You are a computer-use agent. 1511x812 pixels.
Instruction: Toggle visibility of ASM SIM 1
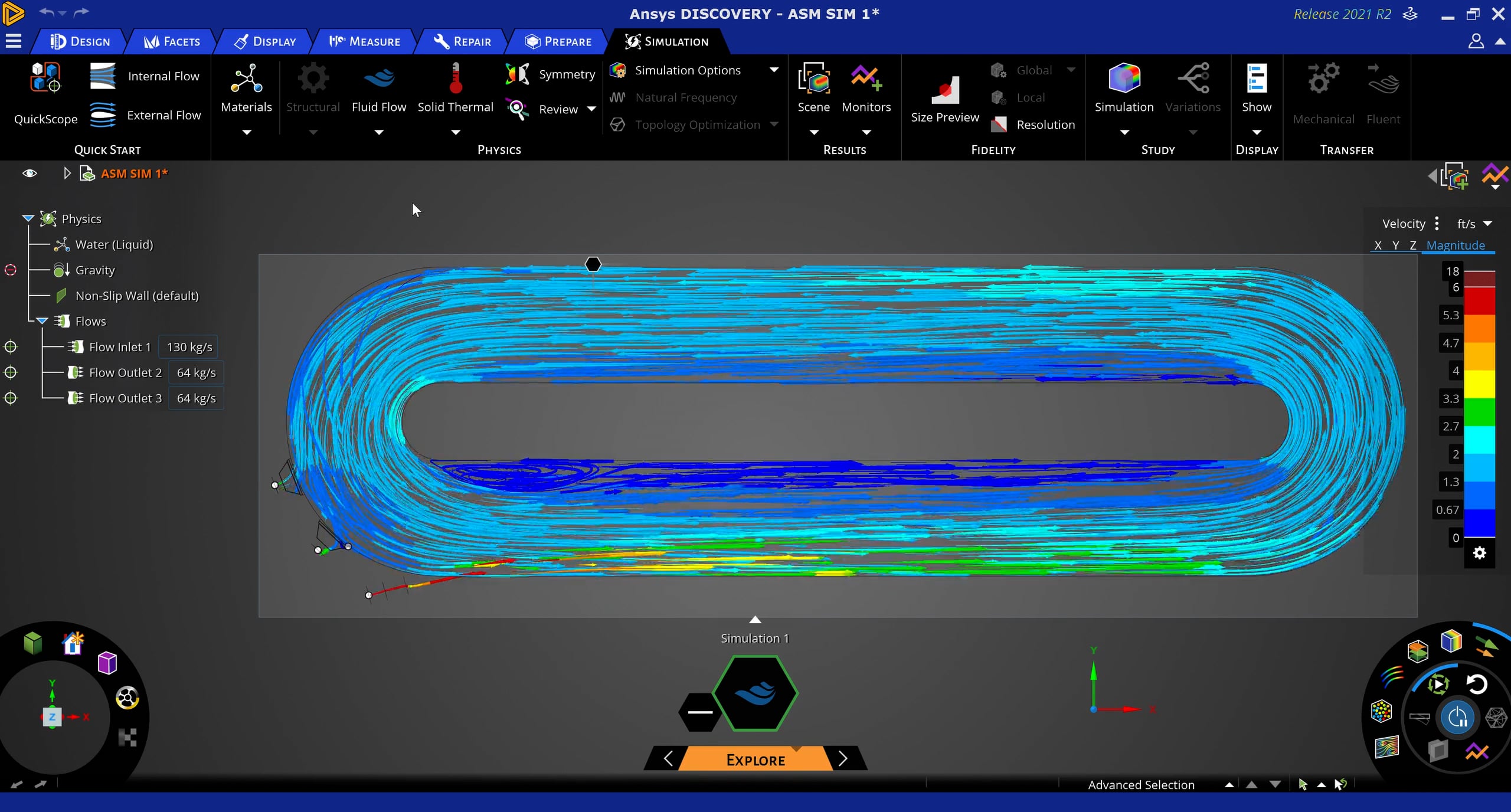tap(28, 173)
